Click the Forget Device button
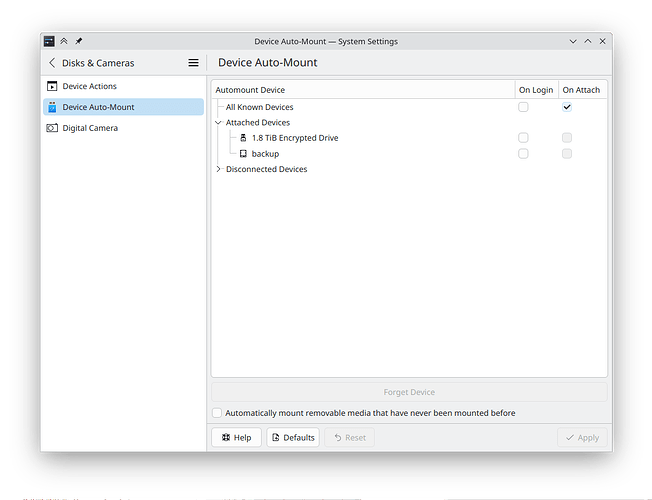 (x=409, y=392)
